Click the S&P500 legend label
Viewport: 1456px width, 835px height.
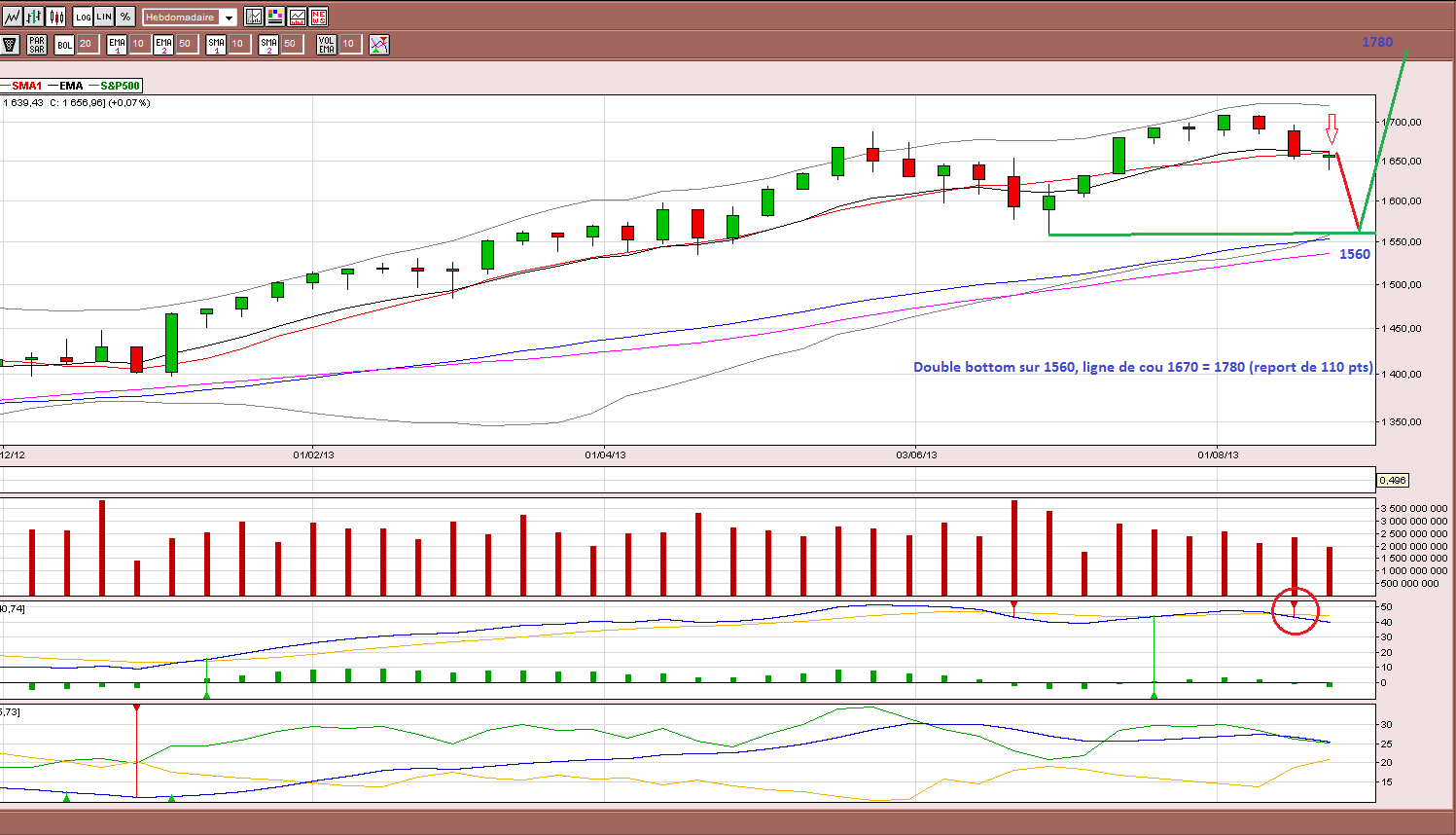(x=121, y=86)
